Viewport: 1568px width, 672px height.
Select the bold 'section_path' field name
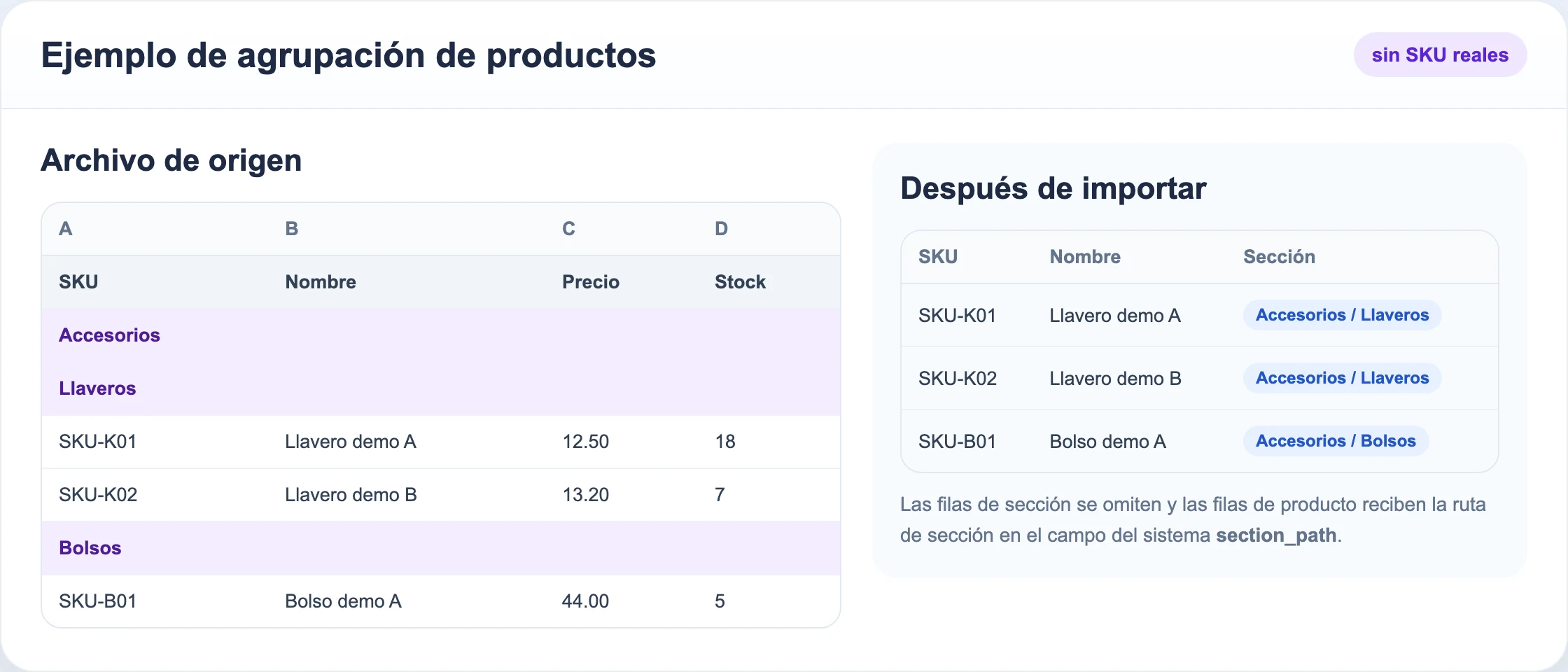tap(1276, 535)
